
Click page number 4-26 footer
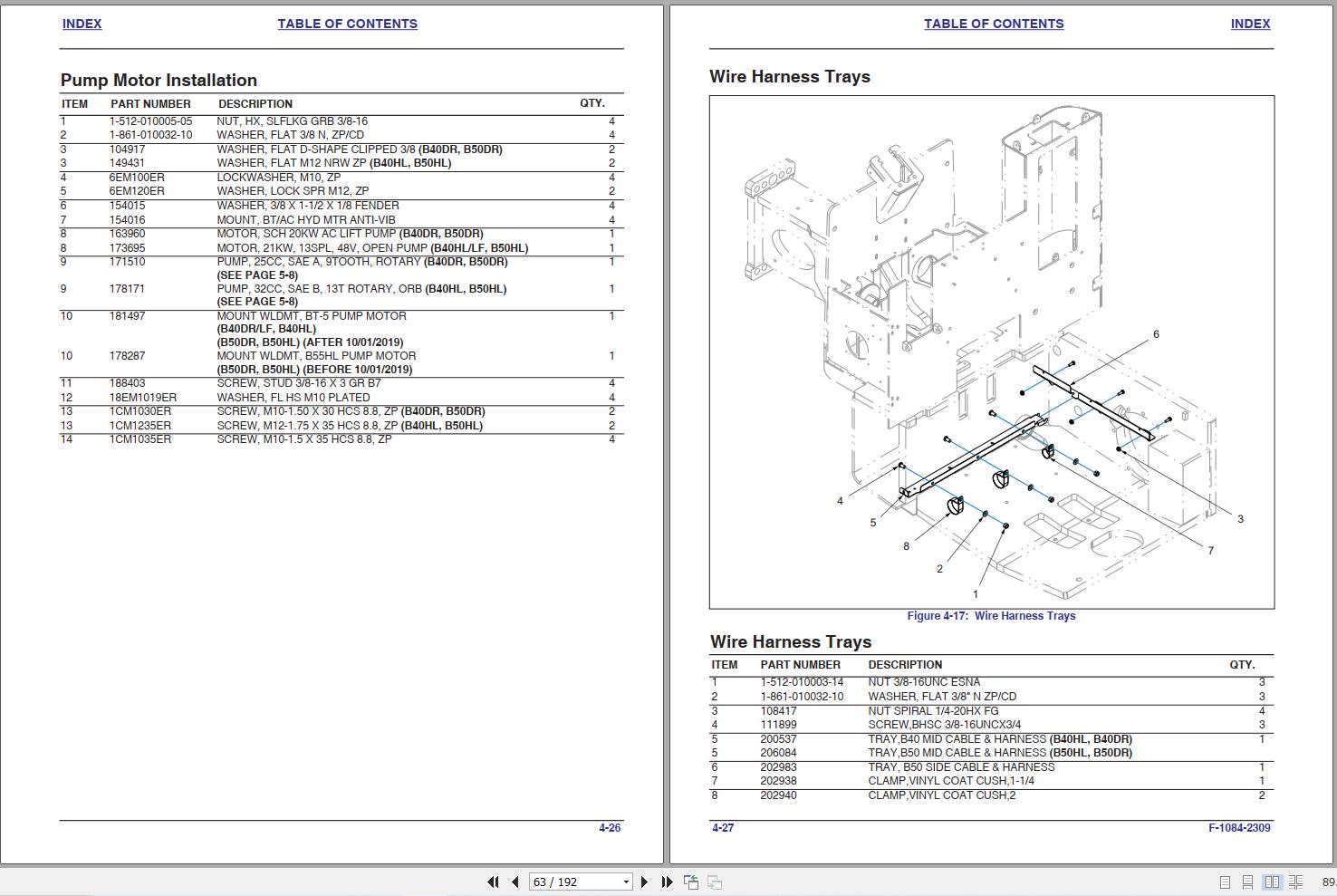(610, 827)
